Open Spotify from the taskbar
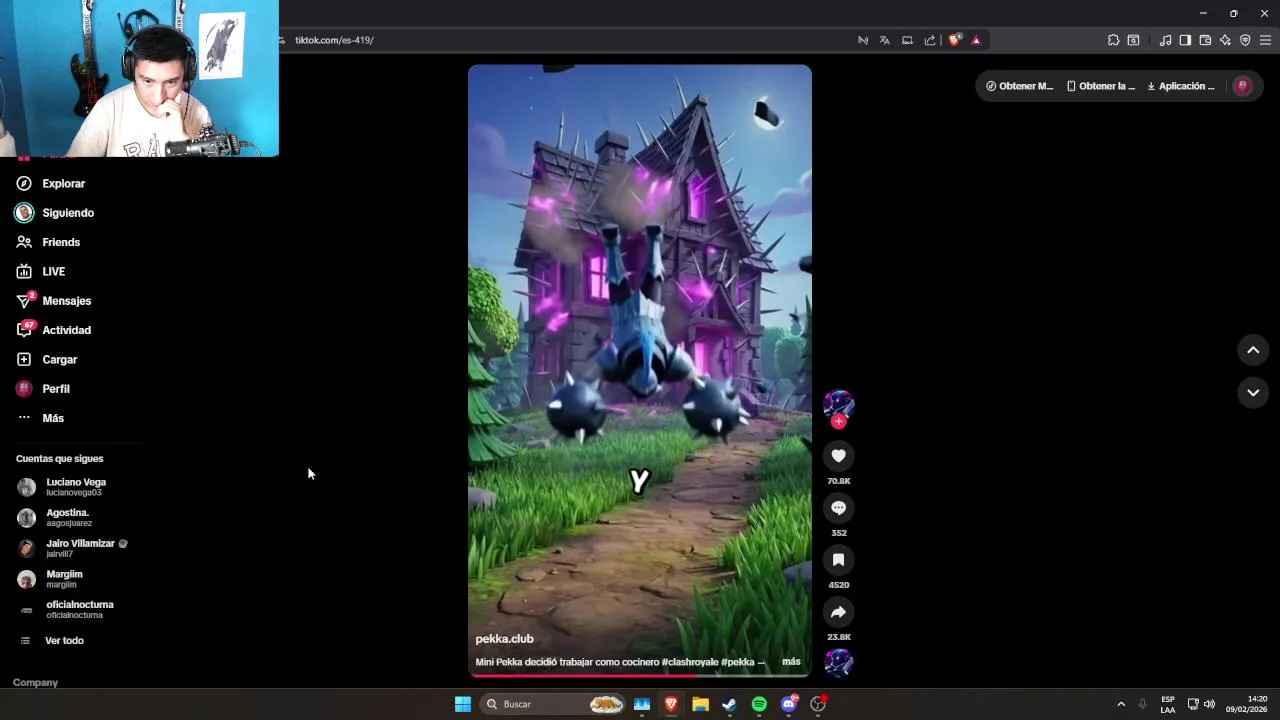Screen dimensions: 1280x720 click(759, 704)
